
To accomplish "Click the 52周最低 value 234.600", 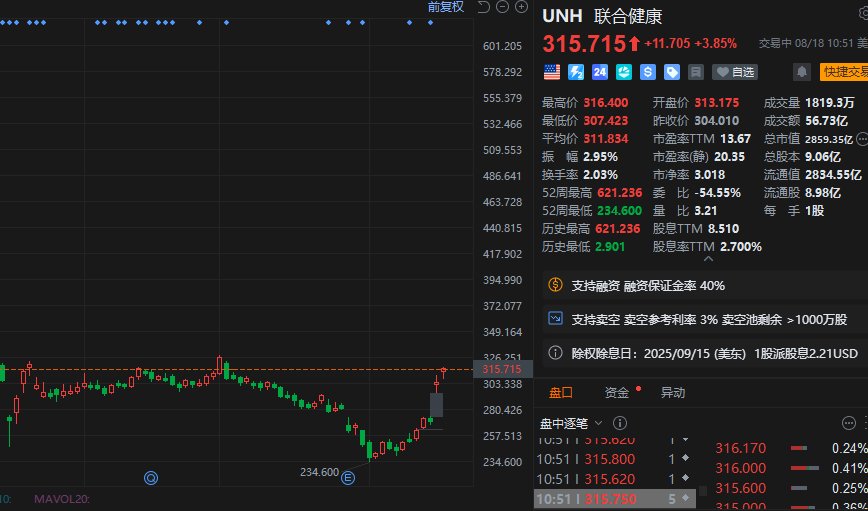I will tap(619, 210).
